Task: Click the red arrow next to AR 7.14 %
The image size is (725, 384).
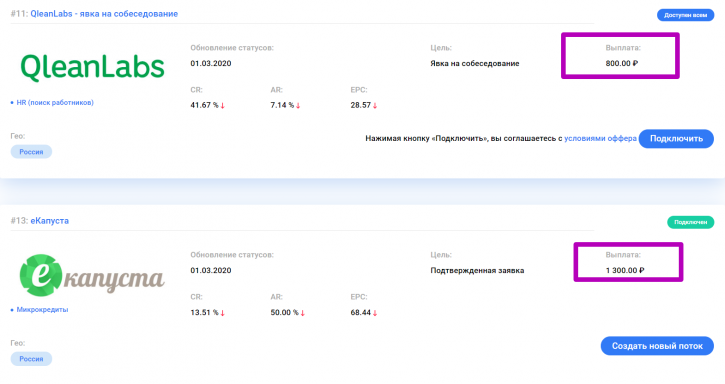Action: click(298, 105)
